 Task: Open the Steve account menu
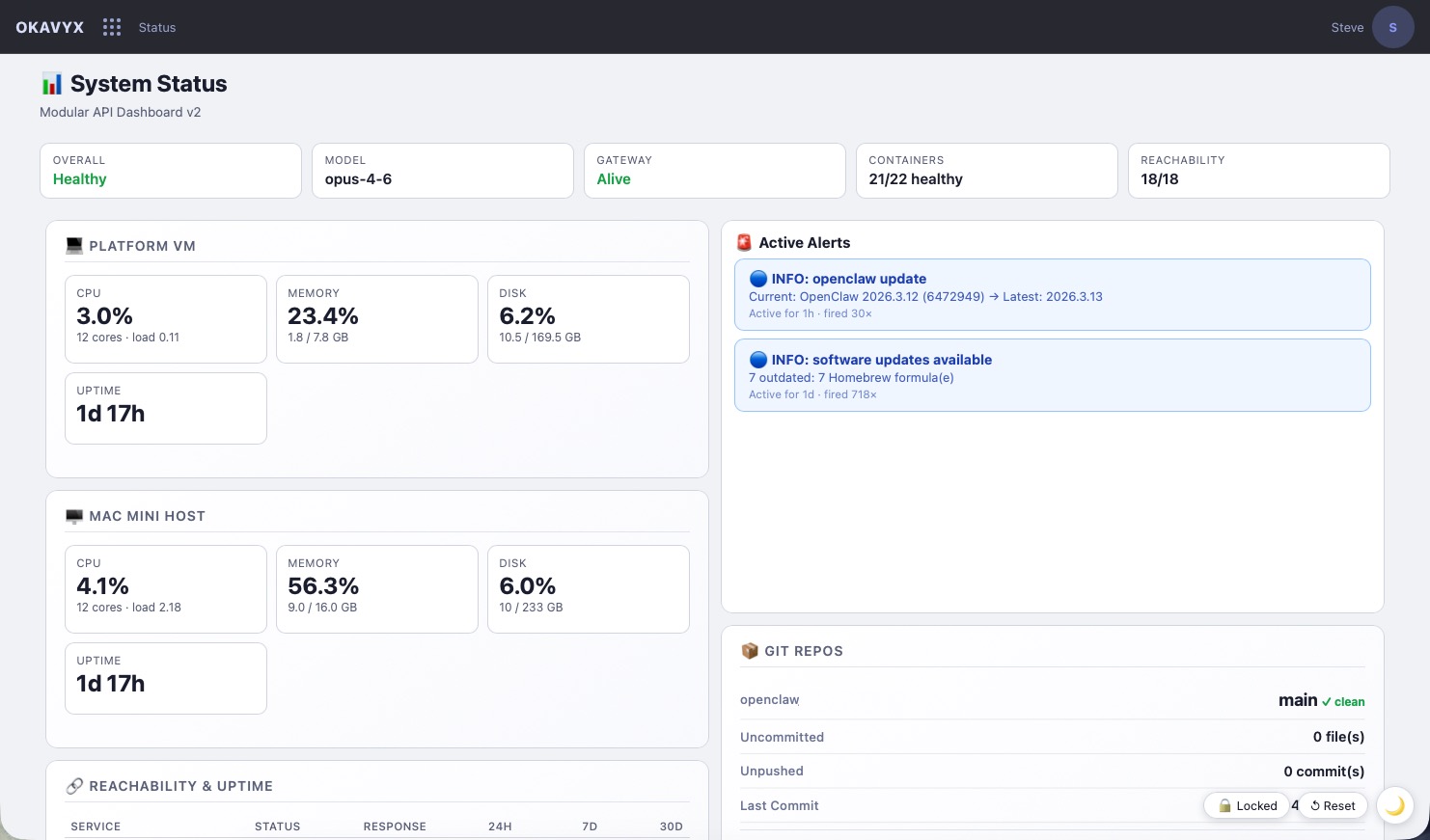(1347, 27)
